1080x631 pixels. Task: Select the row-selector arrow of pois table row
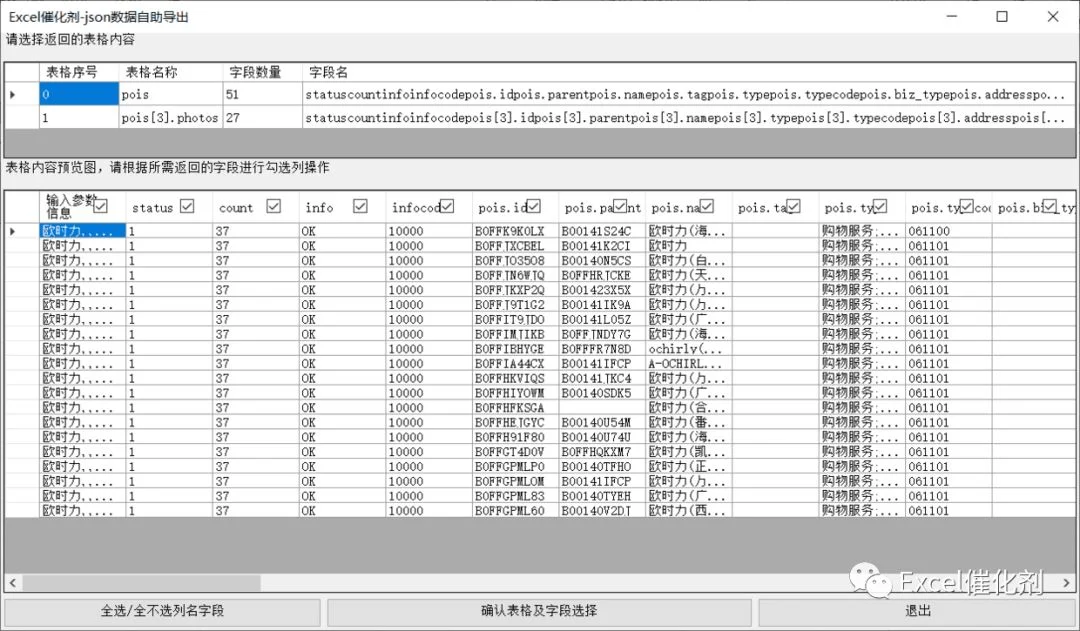pos(12,94)
